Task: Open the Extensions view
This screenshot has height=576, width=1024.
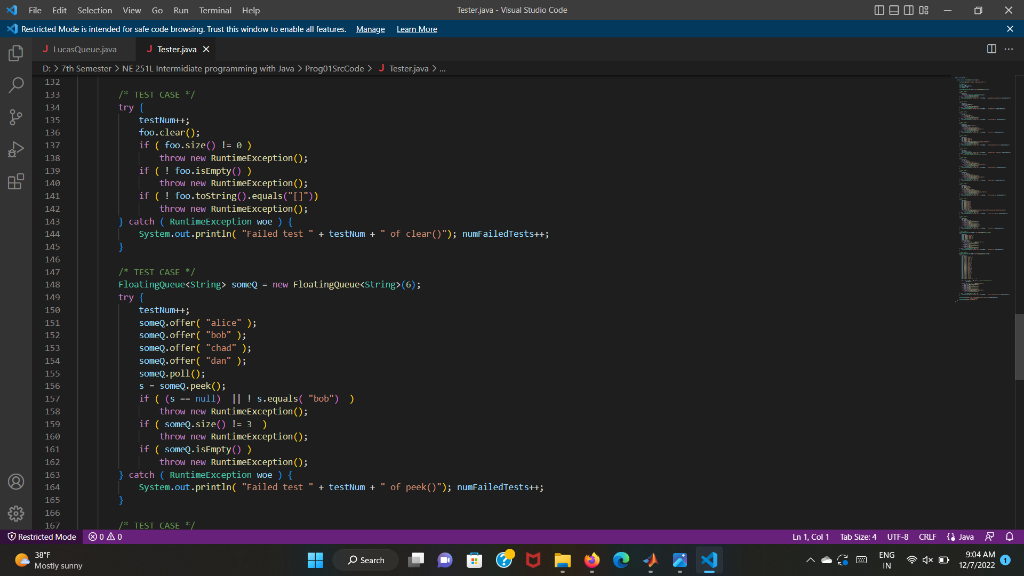Action: click(x=15, y=180)
